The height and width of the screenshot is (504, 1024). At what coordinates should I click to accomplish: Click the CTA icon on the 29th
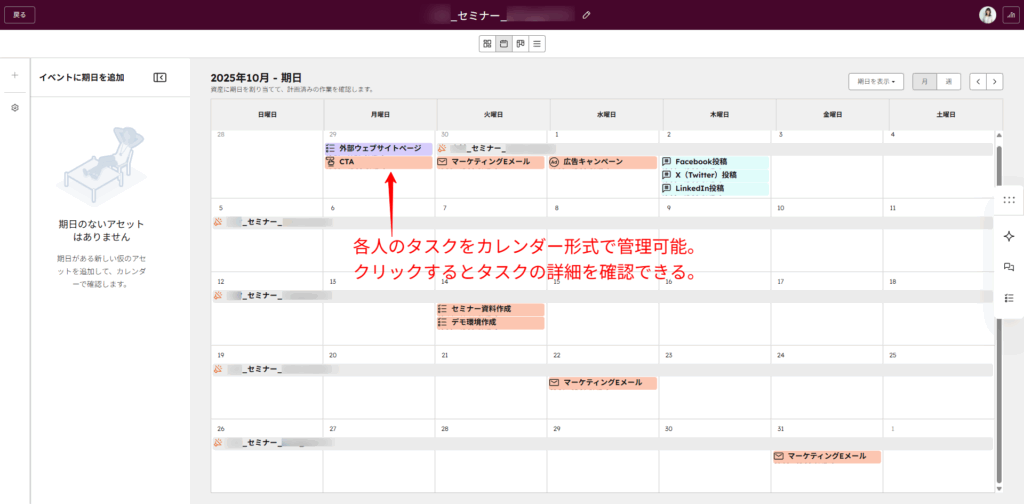point(330,162)
